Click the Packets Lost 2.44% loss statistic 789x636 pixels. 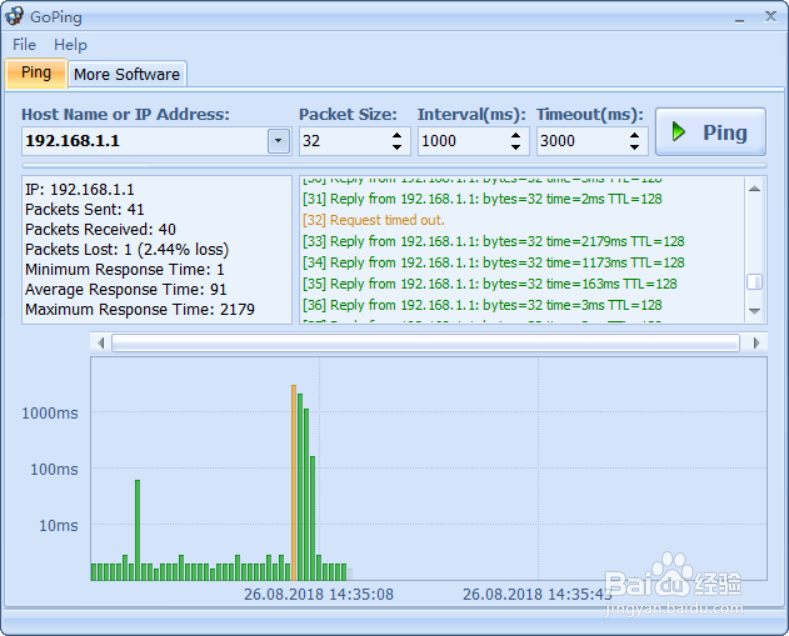click(127, 250)
